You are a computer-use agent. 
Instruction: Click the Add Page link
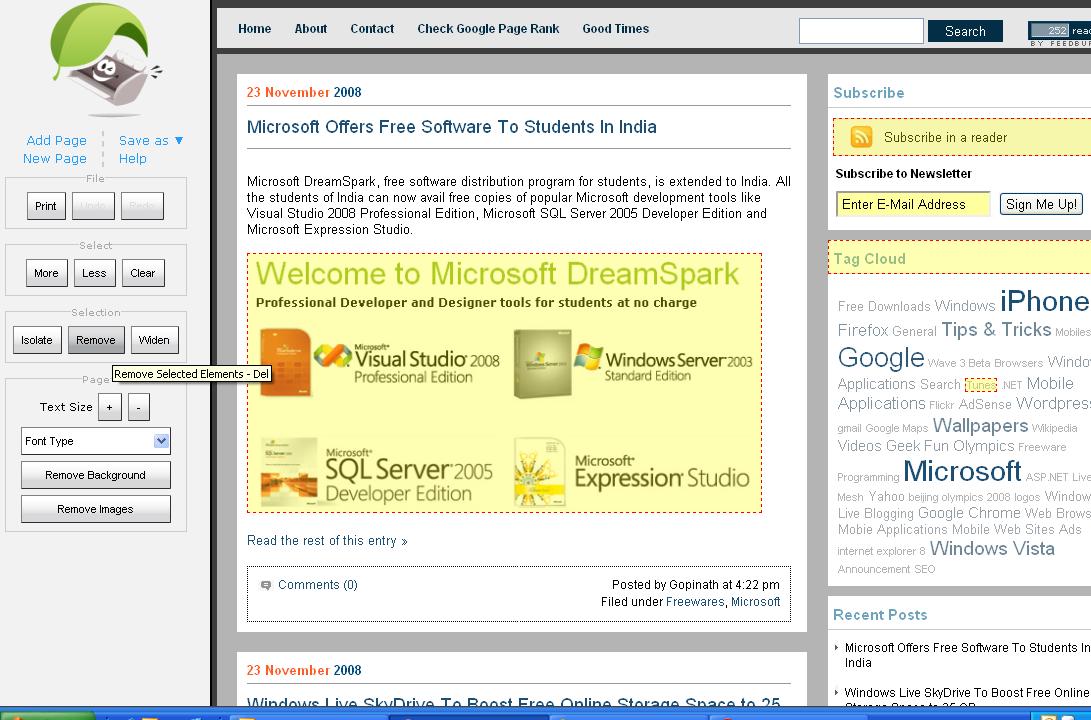(56, 141)
